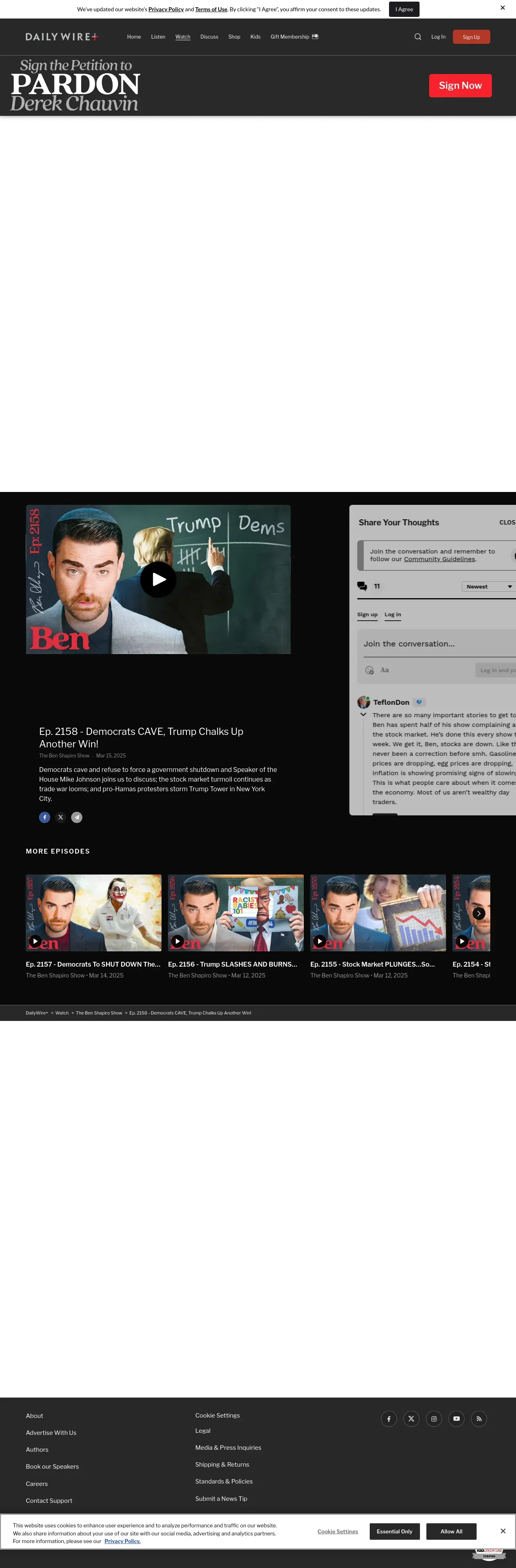Image resolution: width=516 pixels, height=1568 pixels.
Task: Click TeflonDon's avatar
Action: coord(363,702)
